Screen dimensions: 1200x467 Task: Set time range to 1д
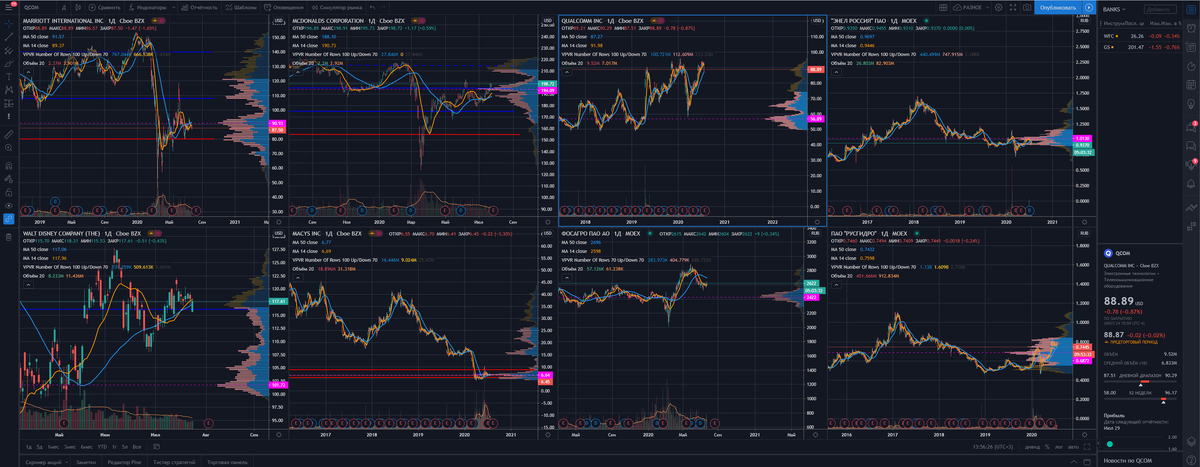(x=29, y=447)
